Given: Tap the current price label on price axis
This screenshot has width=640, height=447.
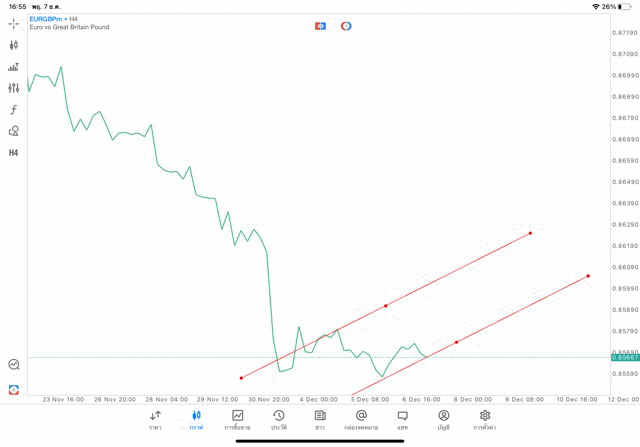Looking at the screenshot, I should tap(624, 357).
